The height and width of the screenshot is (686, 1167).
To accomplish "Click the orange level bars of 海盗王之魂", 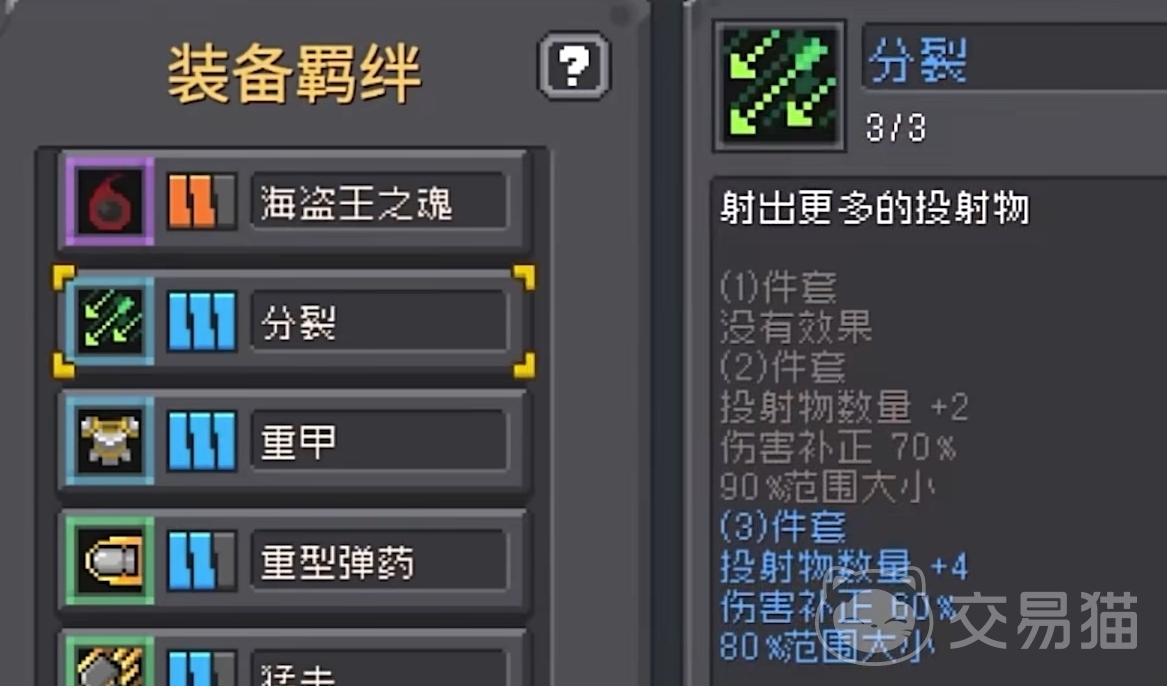I will pyautogui.click(x=202, y=202).
